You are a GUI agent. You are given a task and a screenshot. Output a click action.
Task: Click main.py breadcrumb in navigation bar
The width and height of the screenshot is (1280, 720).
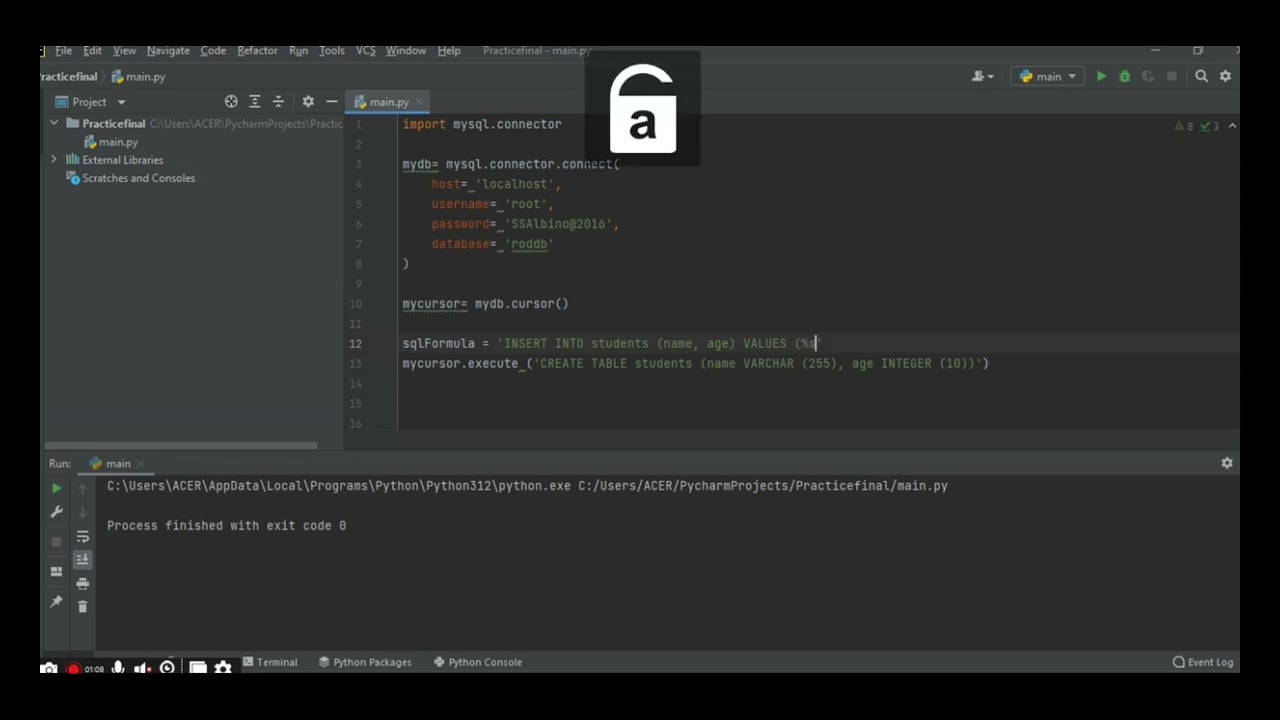point(138,76)
